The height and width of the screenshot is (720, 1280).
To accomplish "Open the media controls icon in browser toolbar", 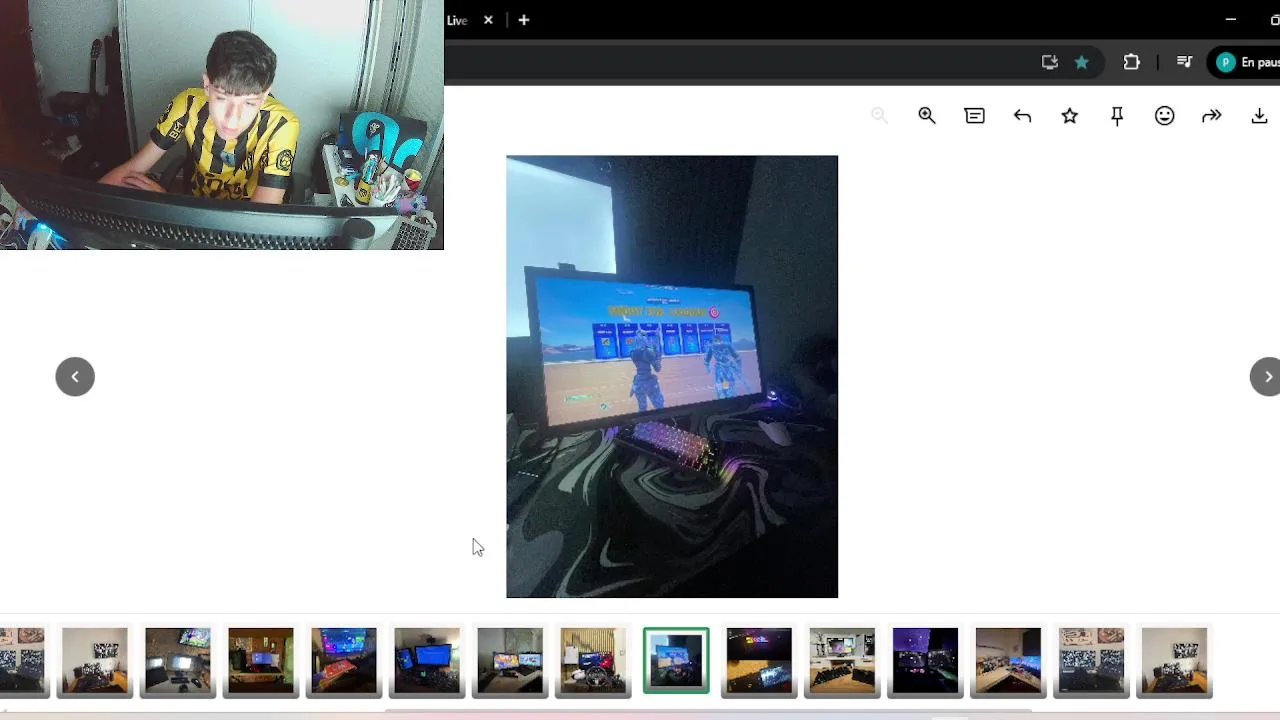I will (1184, 62).
